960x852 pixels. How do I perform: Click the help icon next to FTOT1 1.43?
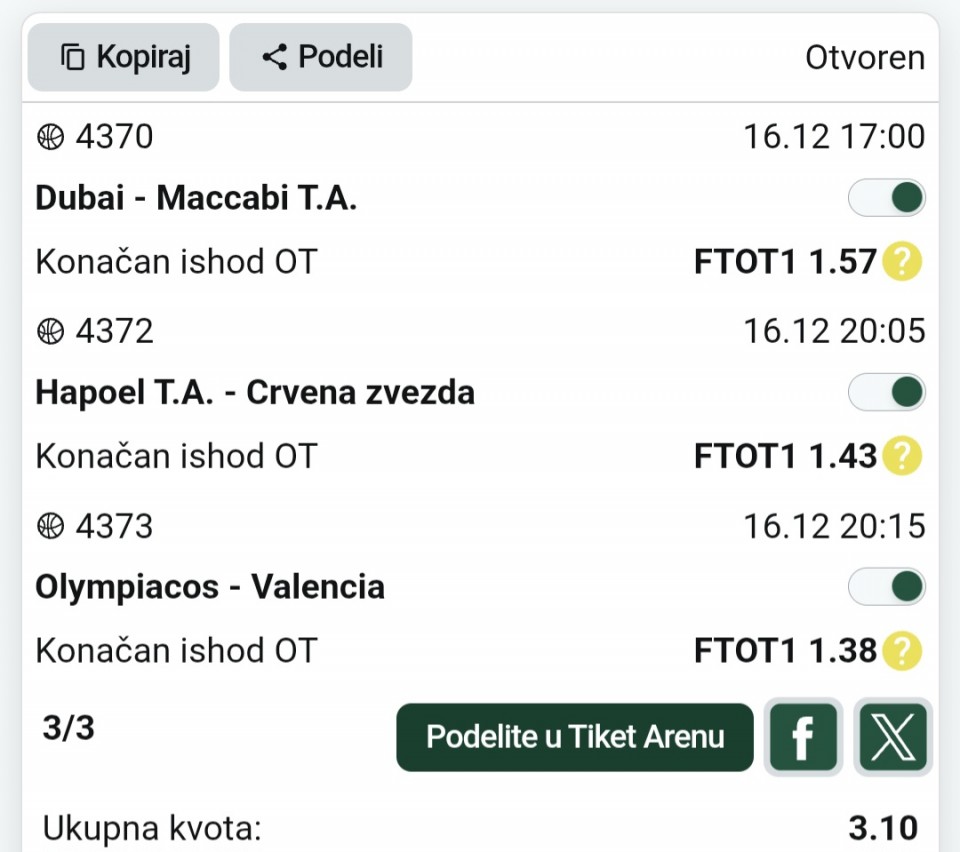click(x=902, y=457)
